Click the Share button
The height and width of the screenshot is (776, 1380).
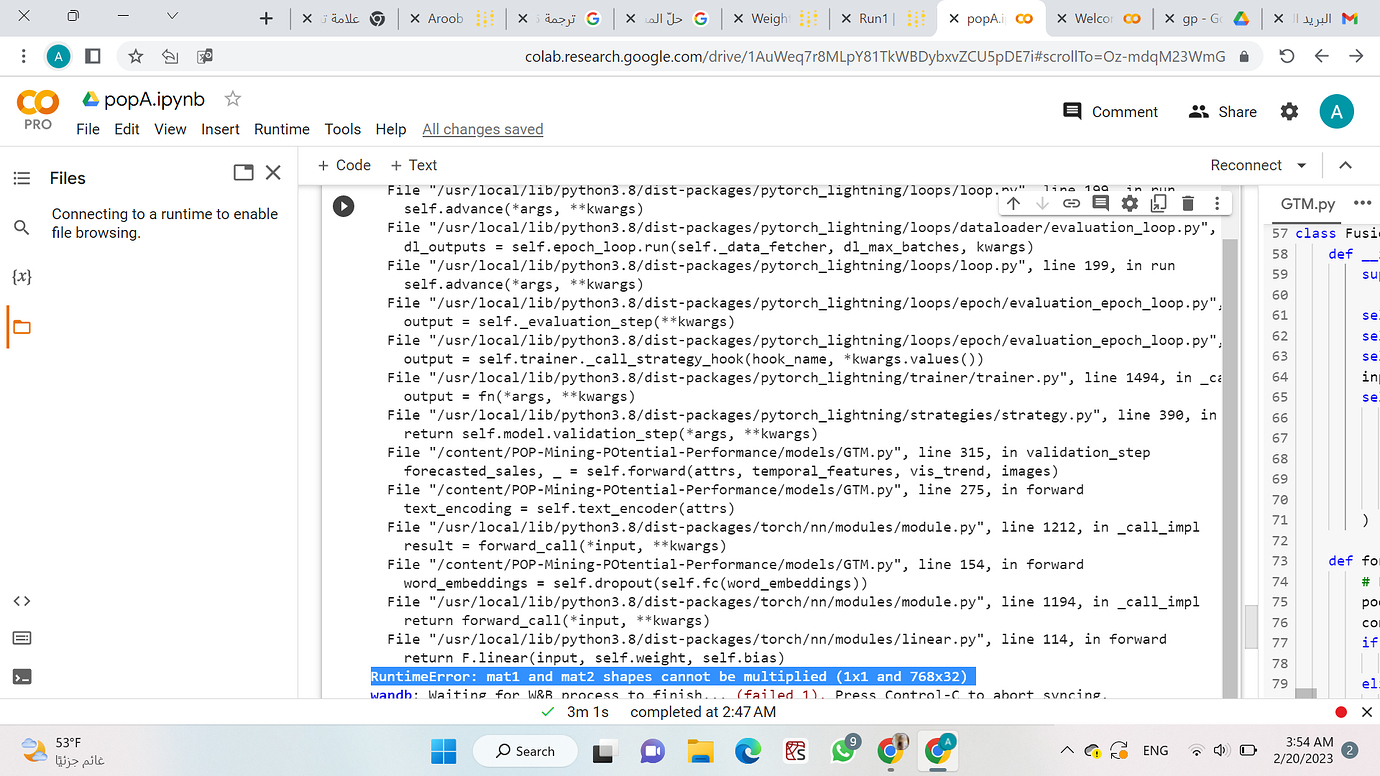point(1223,112)
